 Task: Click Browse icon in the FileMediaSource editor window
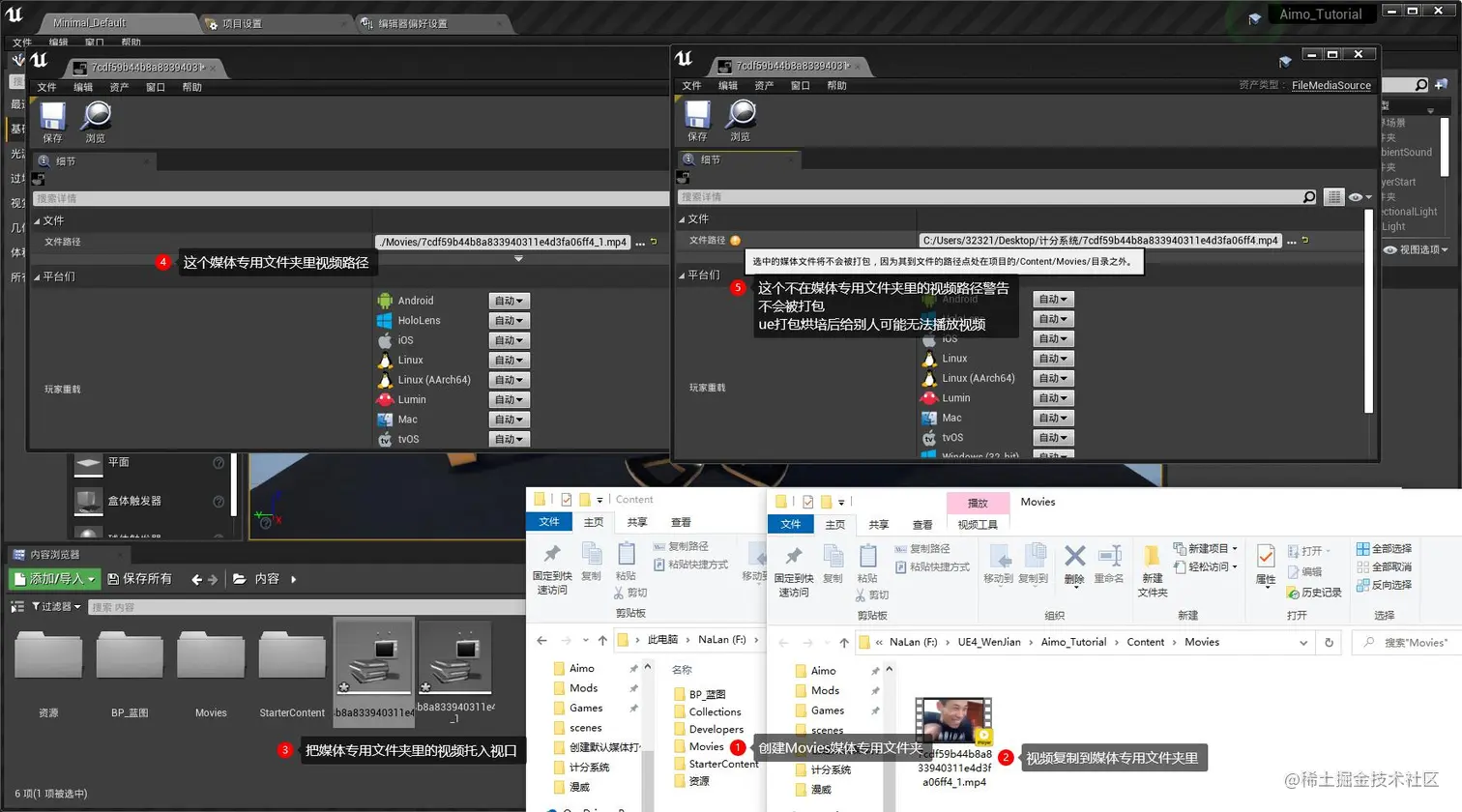coord(741,121)
